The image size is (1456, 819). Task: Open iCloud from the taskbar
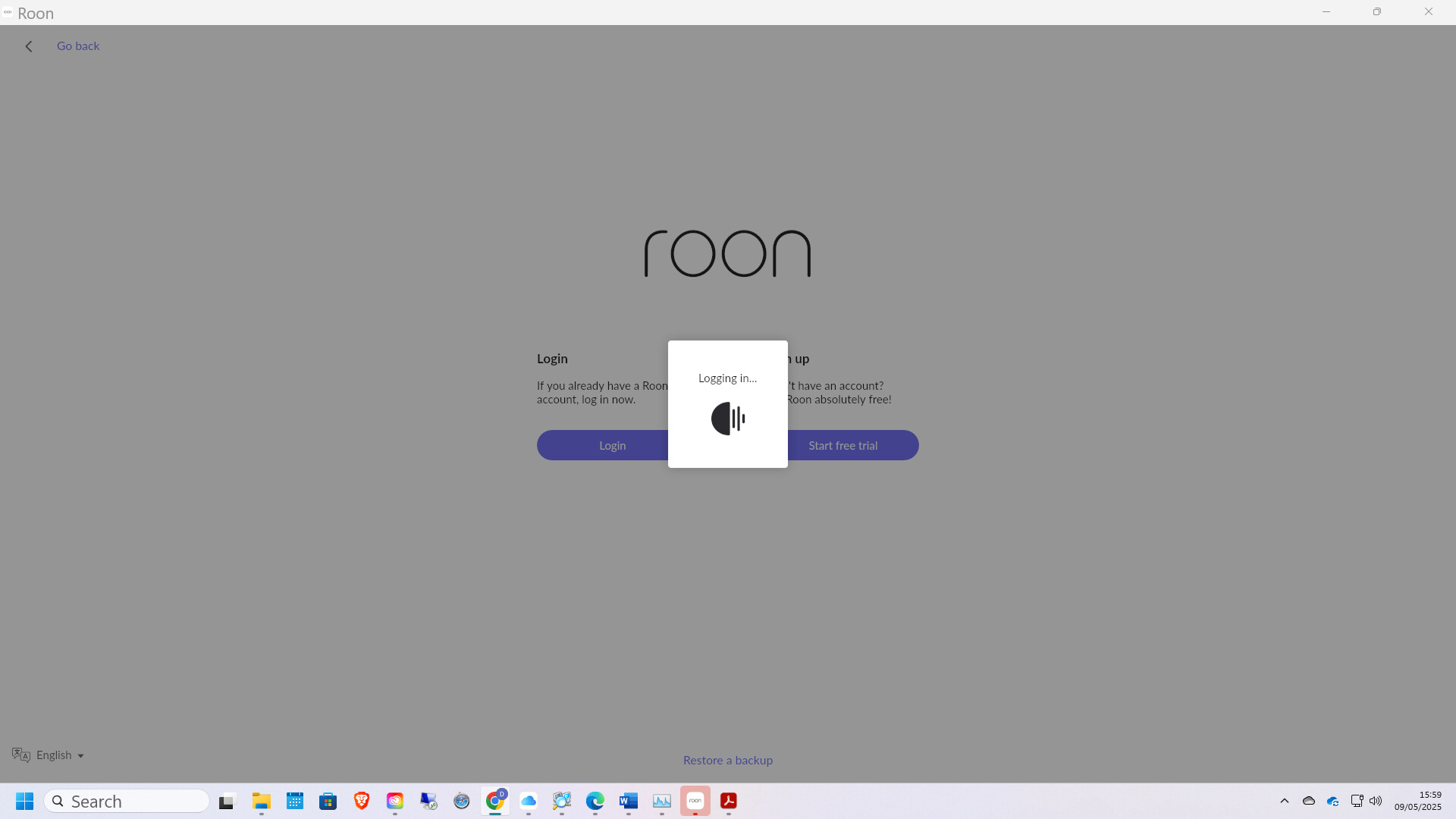pos(529,801)
